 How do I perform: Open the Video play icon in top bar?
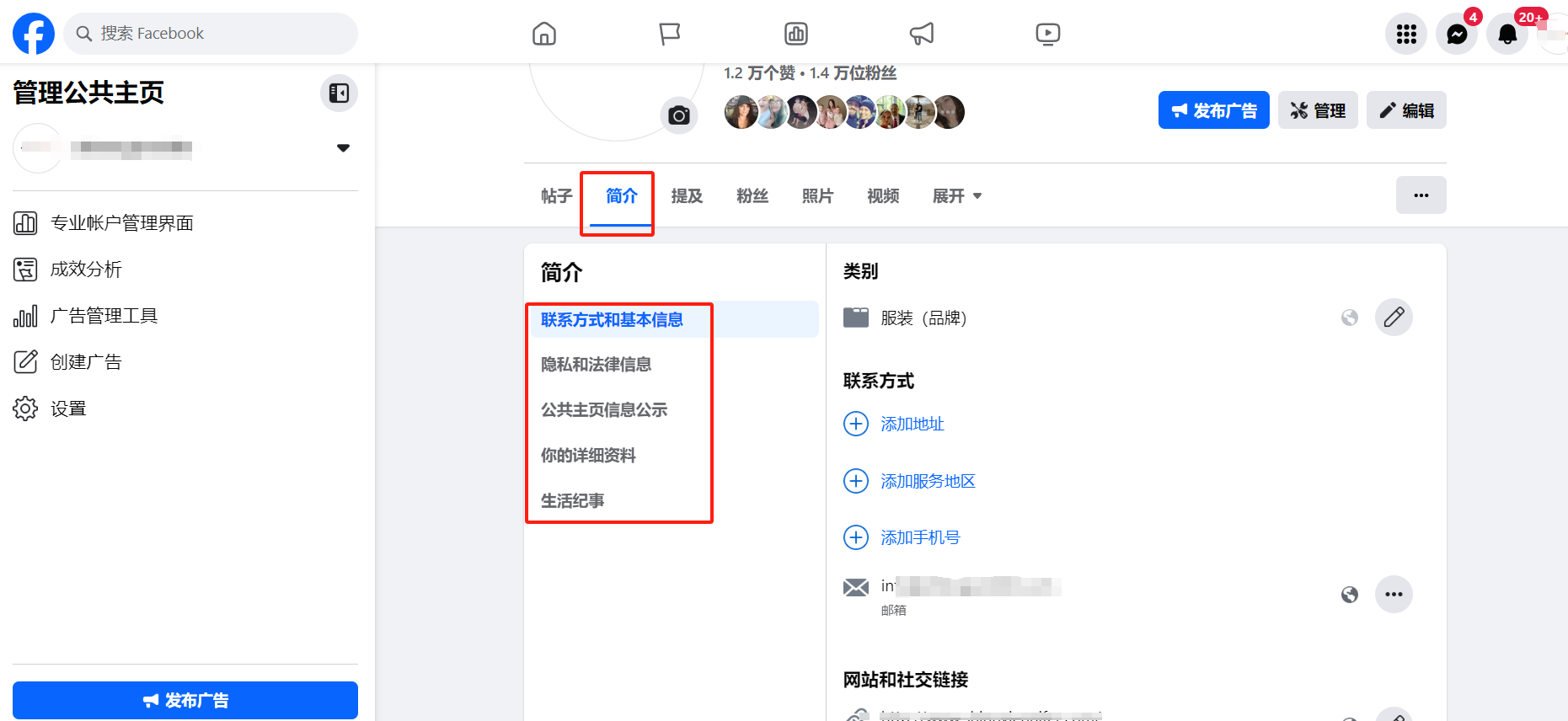[1048, 34]
